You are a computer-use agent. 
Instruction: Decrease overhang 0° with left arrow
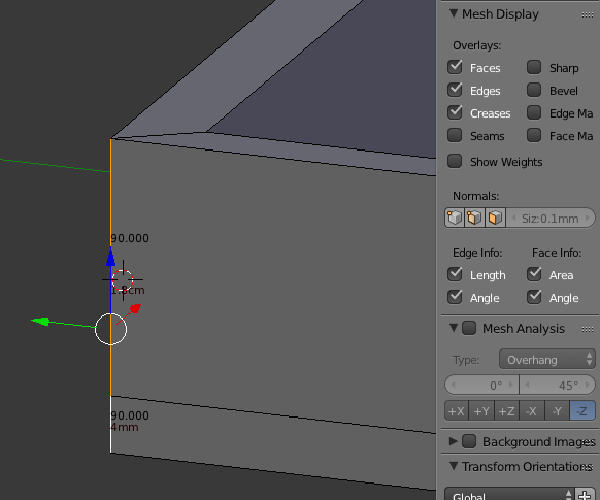[453, 385]
